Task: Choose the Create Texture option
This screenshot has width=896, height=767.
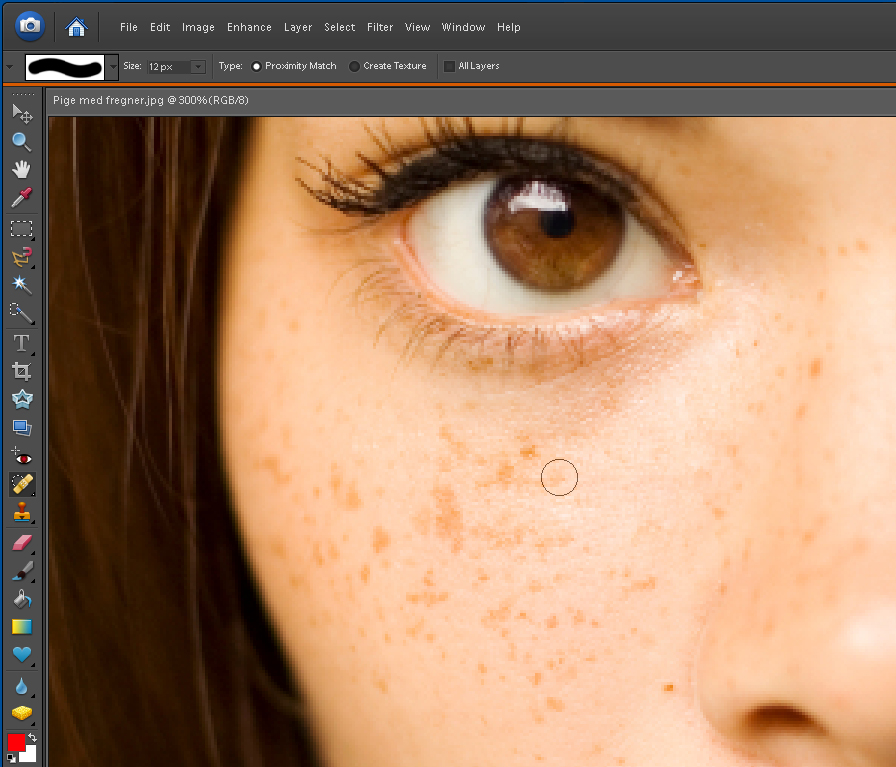Action: coord(354,66)
